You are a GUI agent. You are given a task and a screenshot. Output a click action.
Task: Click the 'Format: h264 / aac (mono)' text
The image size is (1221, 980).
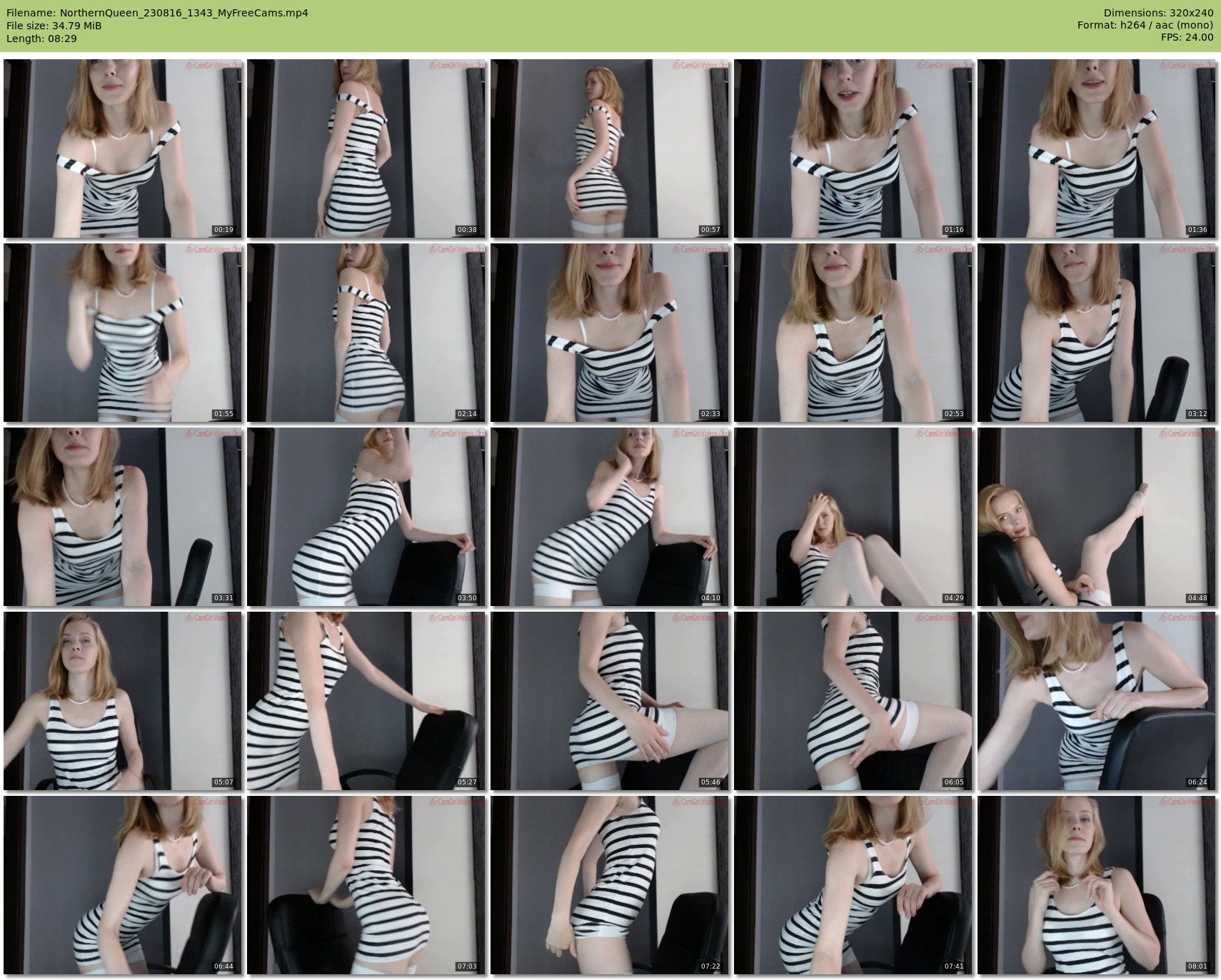click(x=1145, y=26)
